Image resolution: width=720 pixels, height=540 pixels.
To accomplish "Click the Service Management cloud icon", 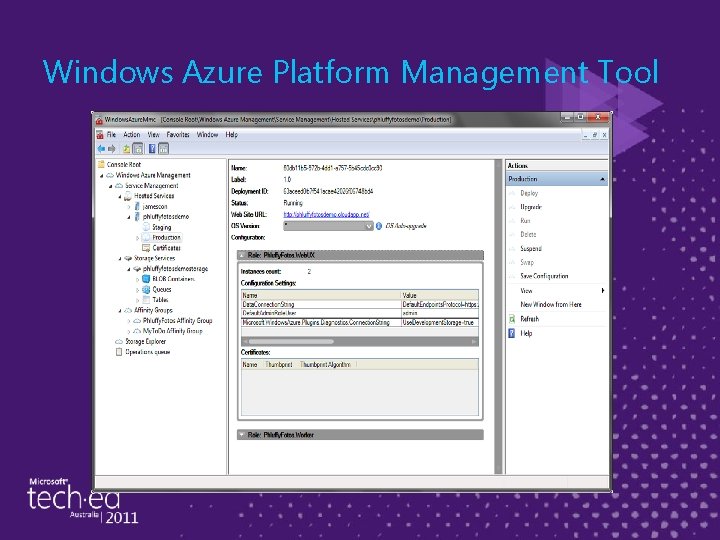I will click(x=119, y=186).
